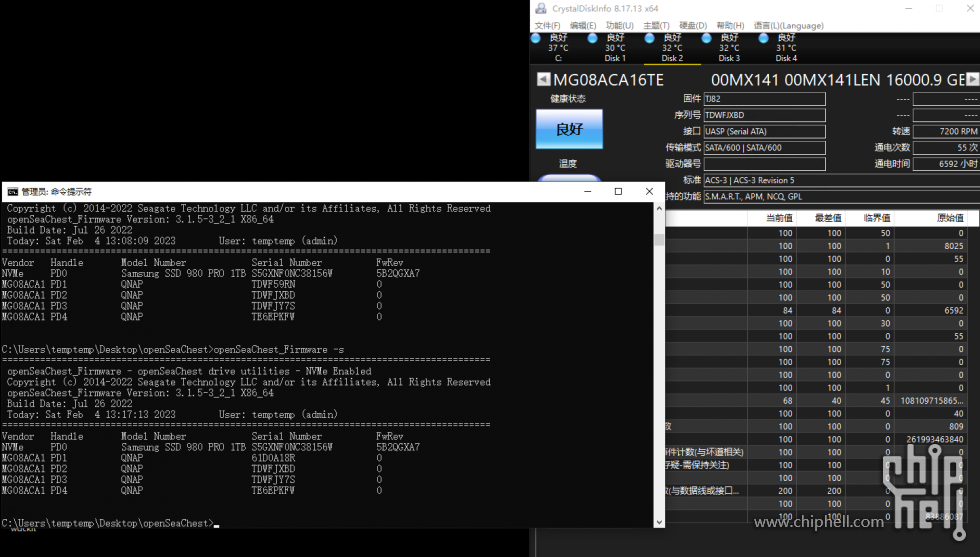The width and height of the screenshot is (980, 557).
Task: Open the 功能(U) menu
Action: click(619, 26)
